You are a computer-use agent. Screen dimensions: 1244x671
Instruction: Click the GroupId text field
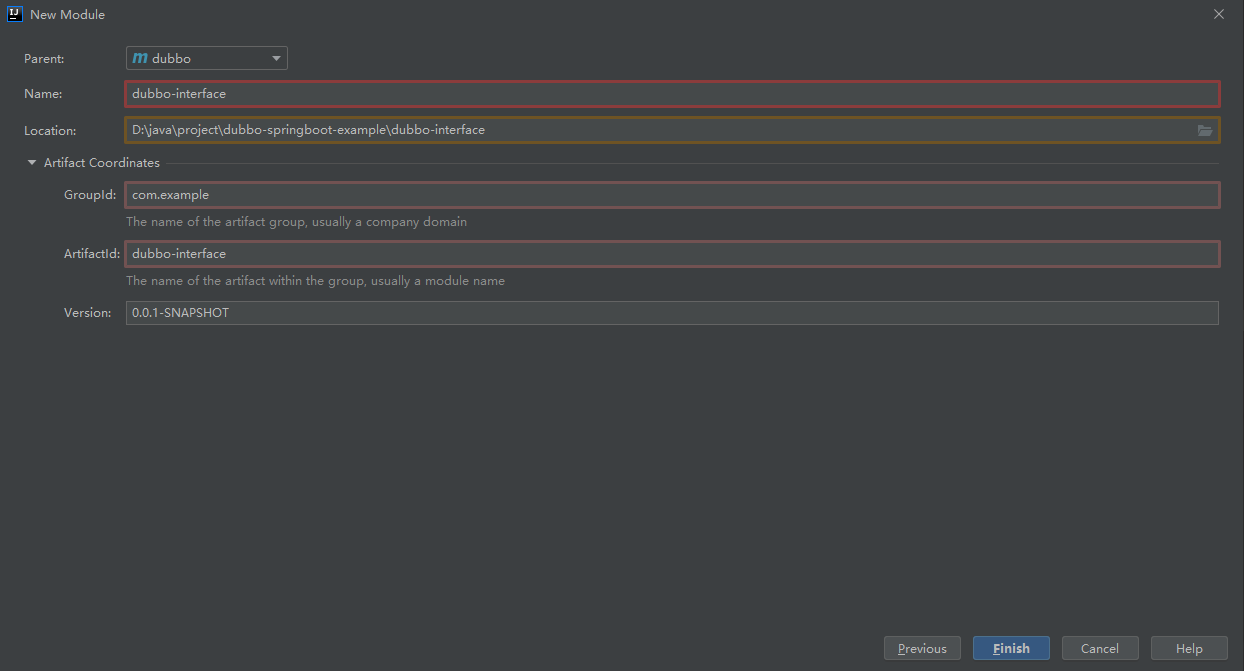(672, 194)
